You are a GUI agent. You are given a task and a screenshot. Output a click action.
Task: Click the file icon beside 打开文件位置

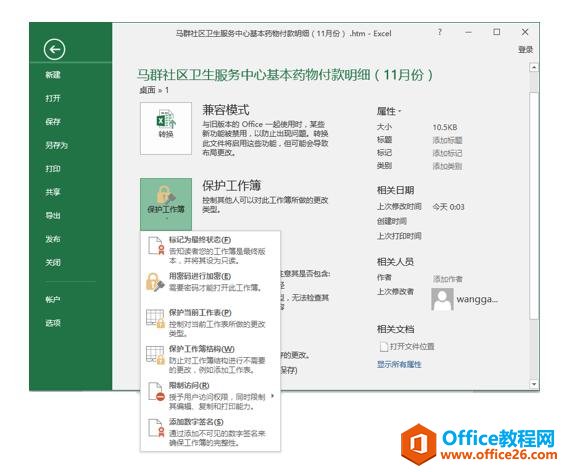click(383, 347)
